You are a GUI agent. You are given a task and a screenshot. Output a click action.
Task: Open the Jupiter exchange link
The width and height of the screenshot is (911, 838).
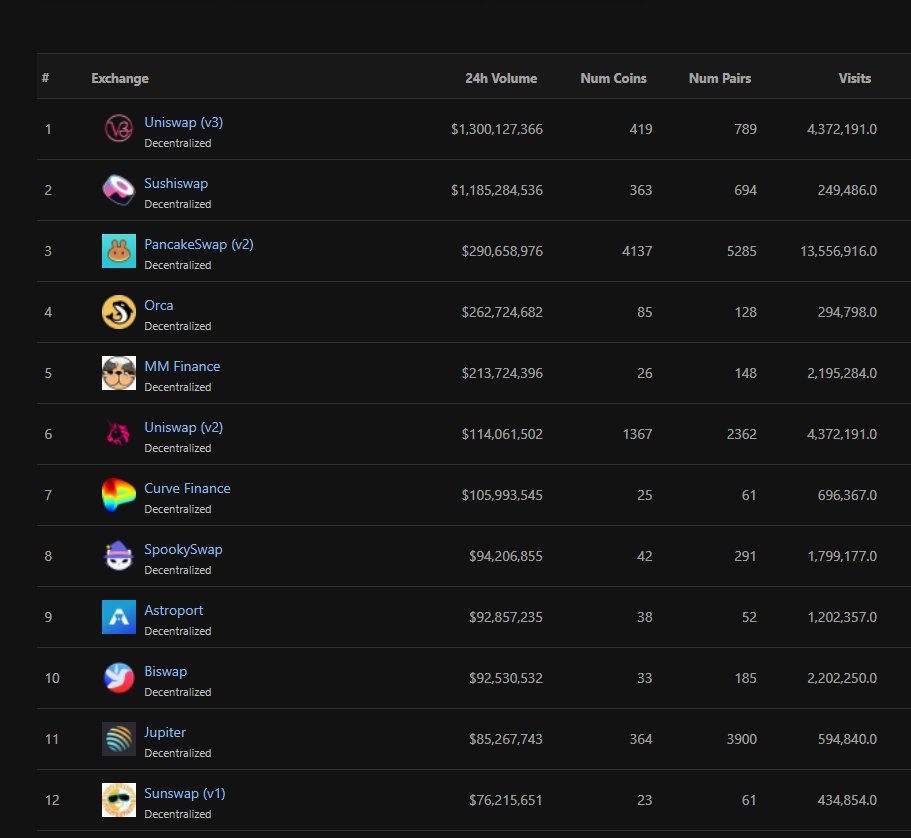(165, 732)
